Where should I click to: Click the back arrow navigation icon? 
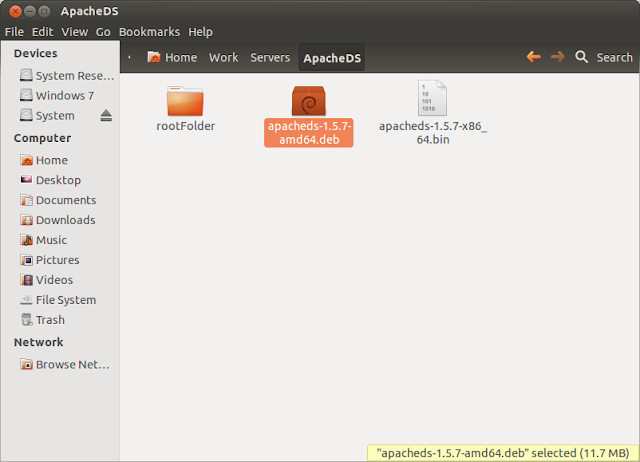pyautogui.click(x=533, y=57)
